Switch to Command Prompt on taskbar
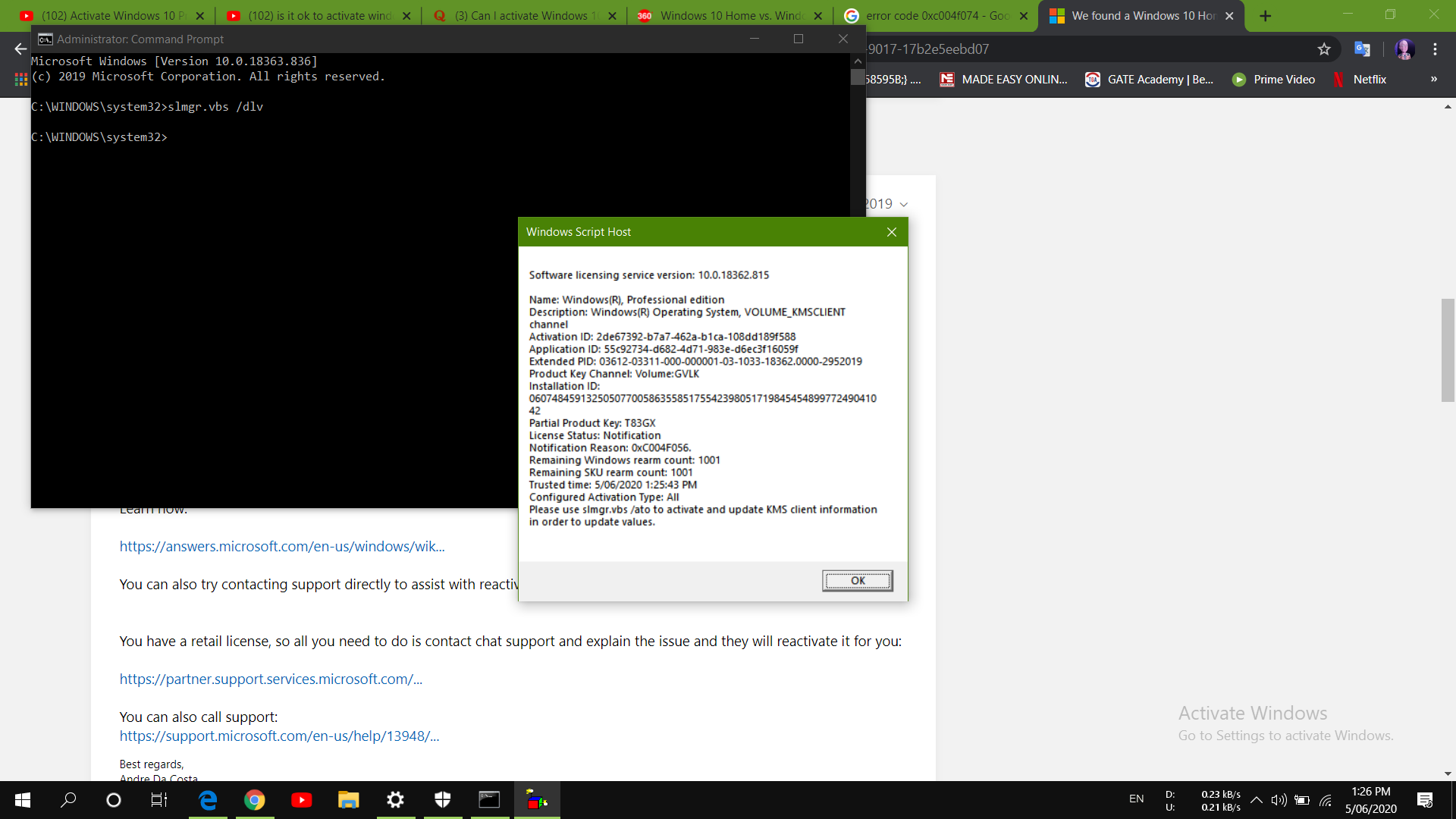The height and width of the screenshot is (819, 1456). (490, 800)
